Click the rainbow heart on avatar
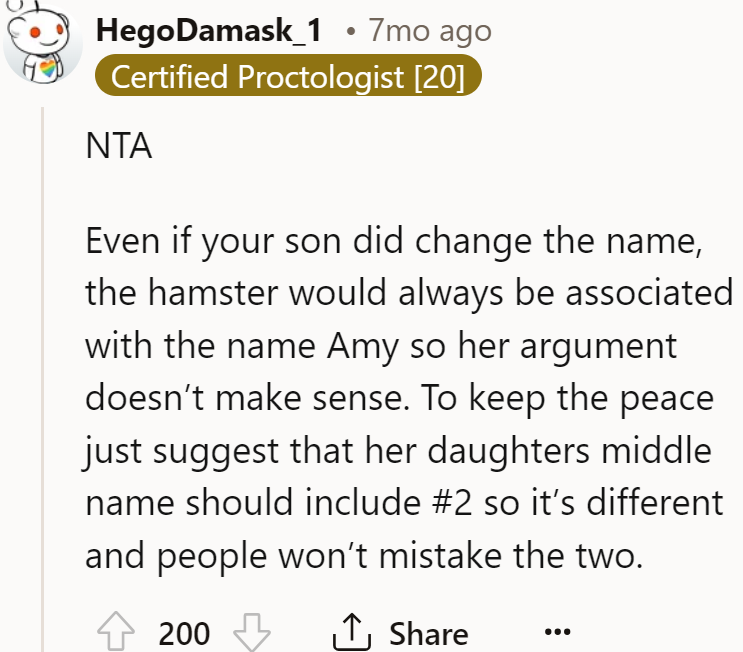This screenshot has height=652, width=743. pyautogui.click(x=48, y=69)
